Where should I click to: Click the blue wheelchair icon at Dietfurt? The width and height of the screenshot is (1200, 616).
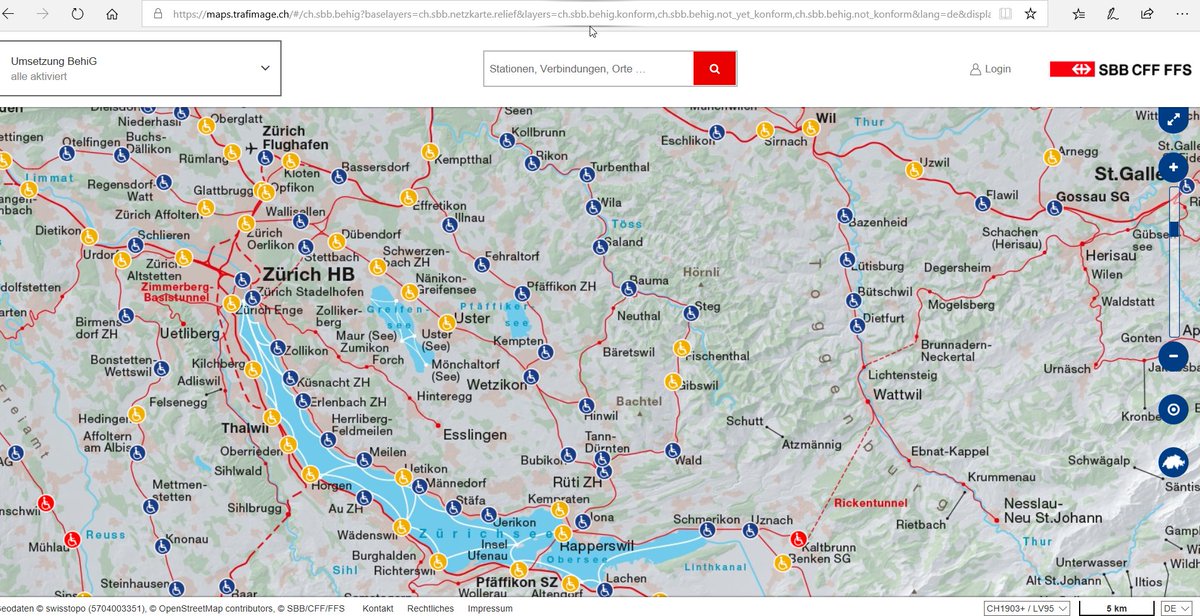pos(857,325)
